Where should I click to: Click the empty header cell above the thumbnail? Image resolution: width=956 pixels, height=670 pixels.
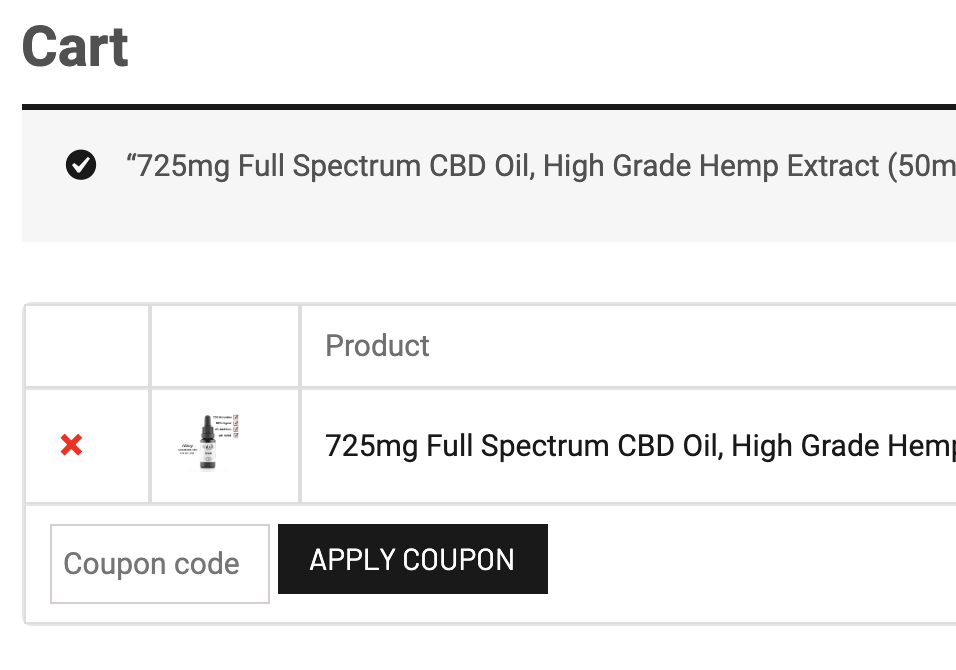(225, 346)
